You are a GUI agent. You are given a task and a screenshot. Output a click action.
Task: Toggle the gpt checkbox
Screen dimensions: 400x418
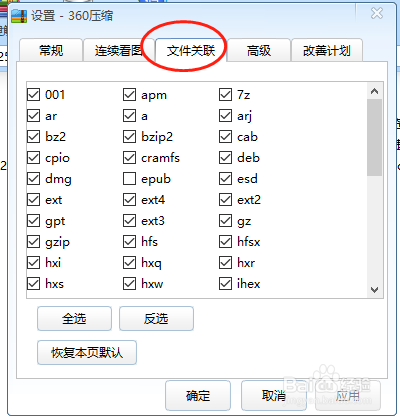point(34,221)
